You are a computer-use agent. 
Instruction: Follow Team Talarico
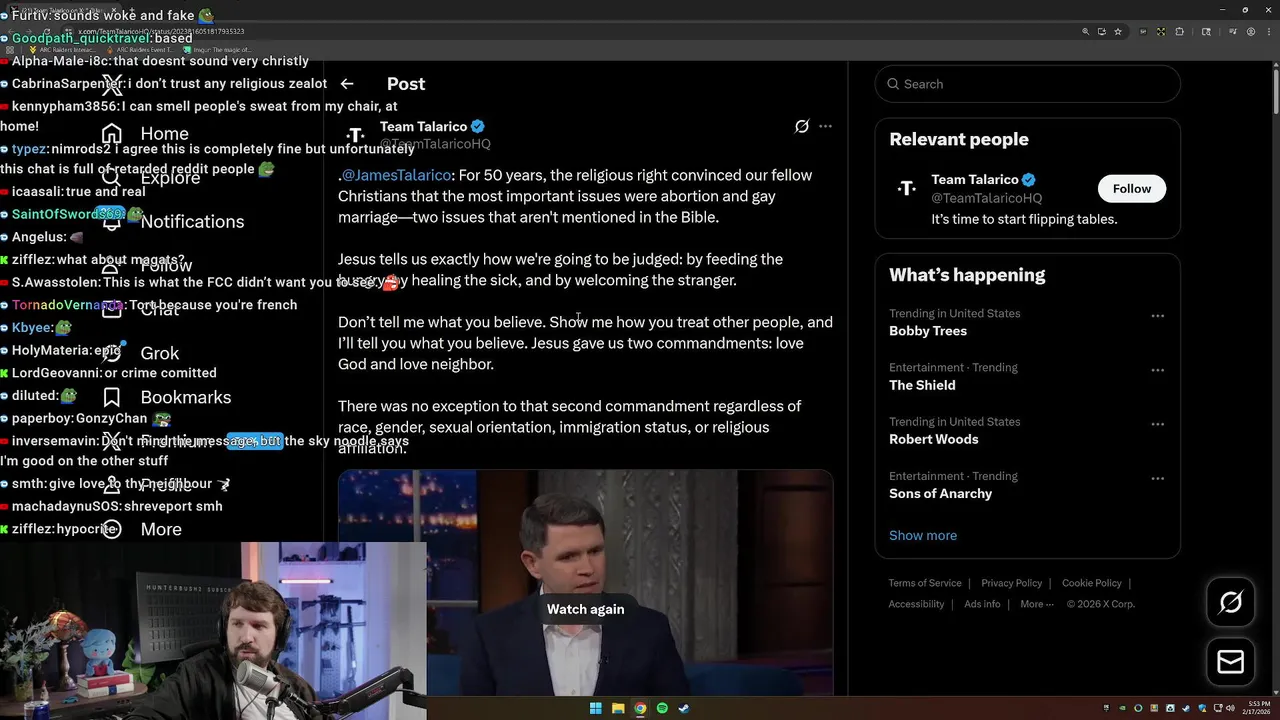tap(1131, 188)
